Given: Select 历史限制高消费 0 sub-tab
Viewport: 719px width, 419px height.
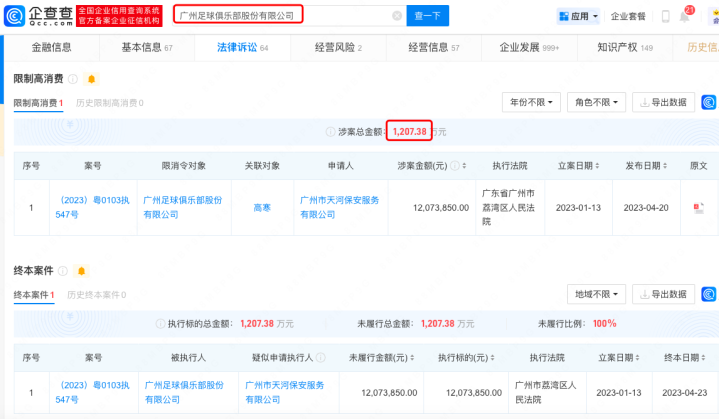Looking at the screenshot, I should coord(110,103).
